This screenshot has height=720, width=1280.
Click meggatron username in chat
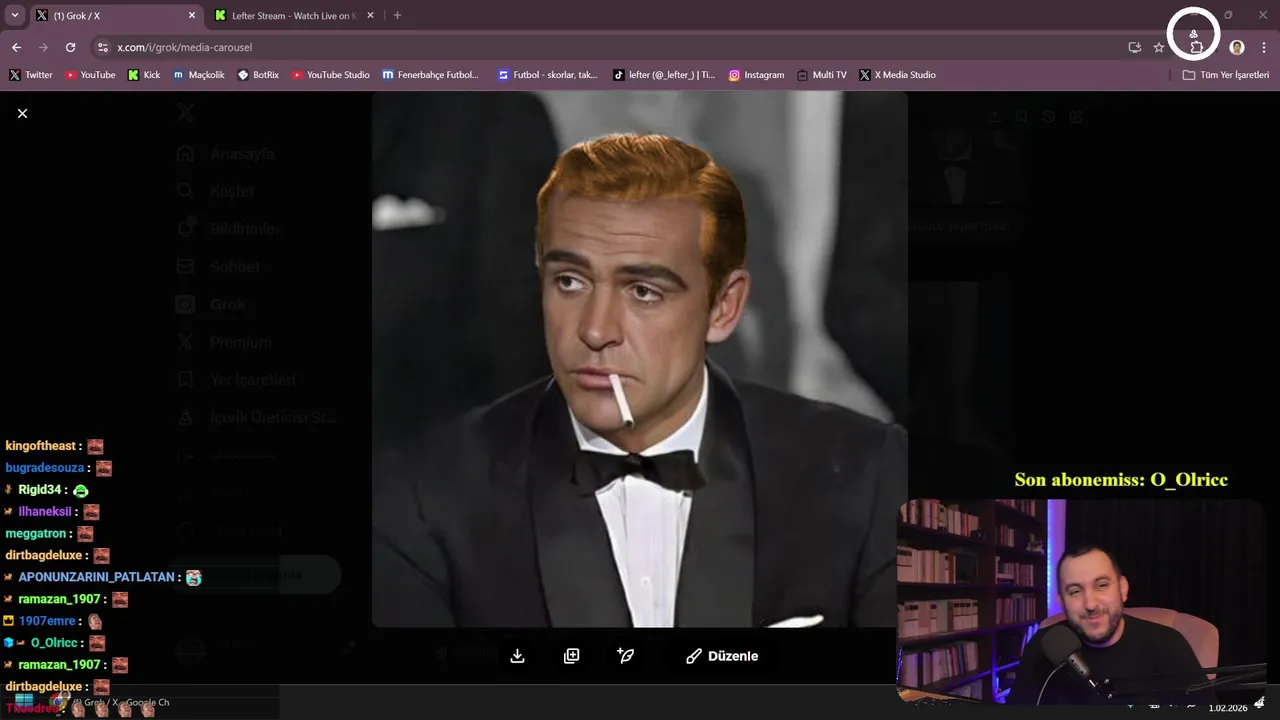[36, 534]
